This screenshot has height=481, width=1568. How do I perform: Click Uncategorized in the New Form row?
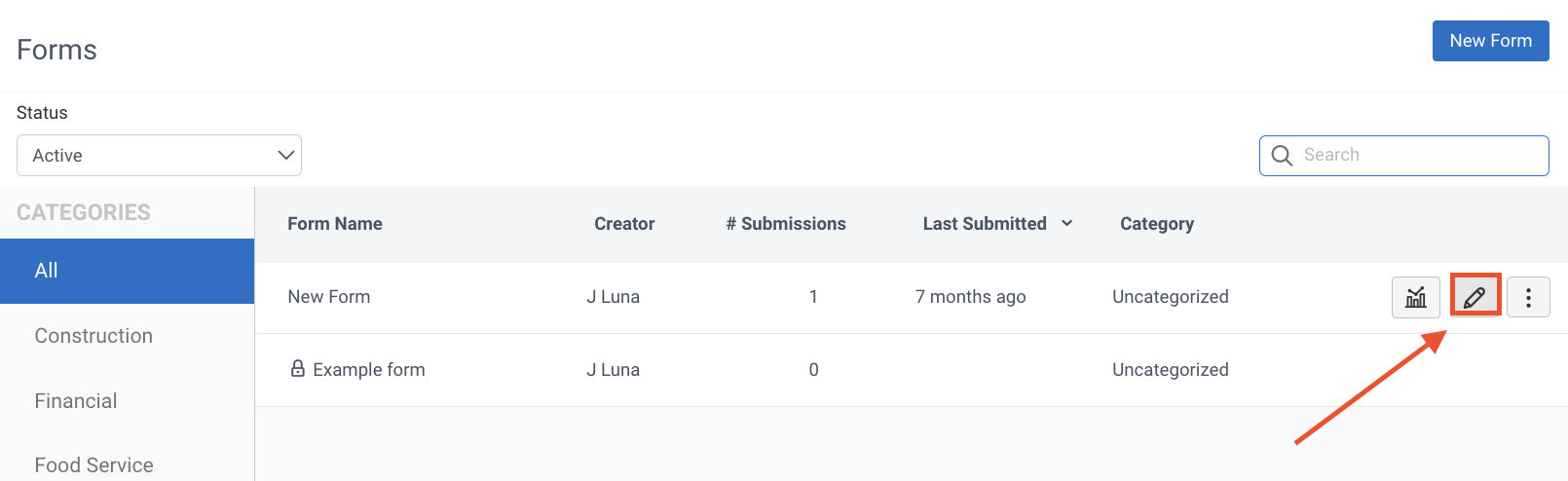pyautogui.click(x=1171, y=297)
